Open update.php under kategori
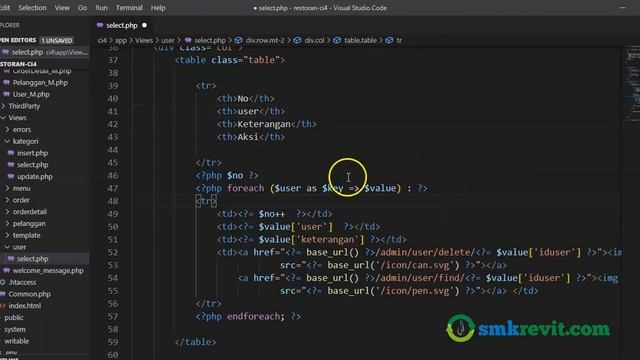Viewport: 640px width, 360px height. pyautogui.click(x=34, y=177)
